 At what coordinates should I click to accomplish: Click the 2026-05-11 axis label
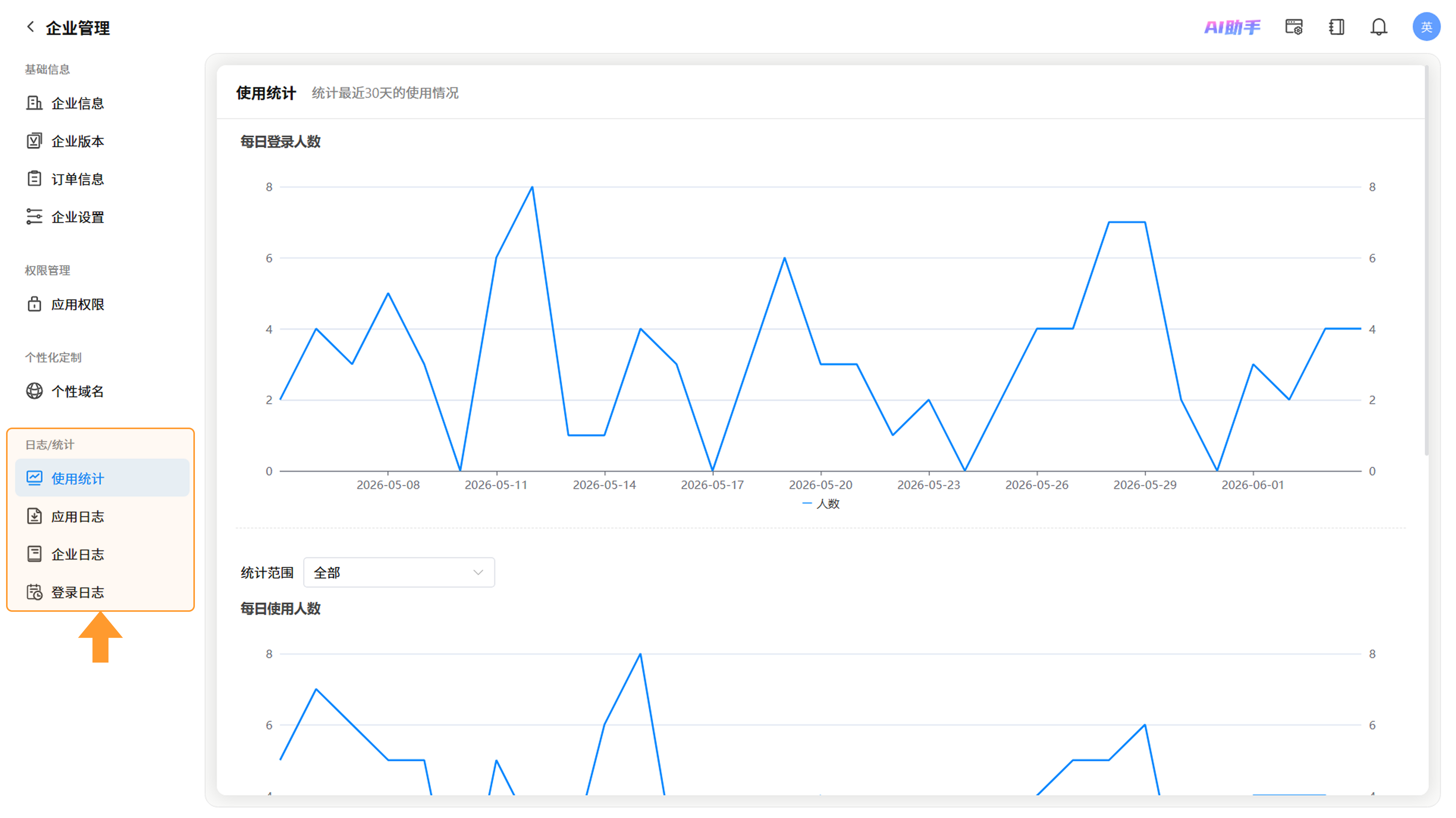pos(496,485)
